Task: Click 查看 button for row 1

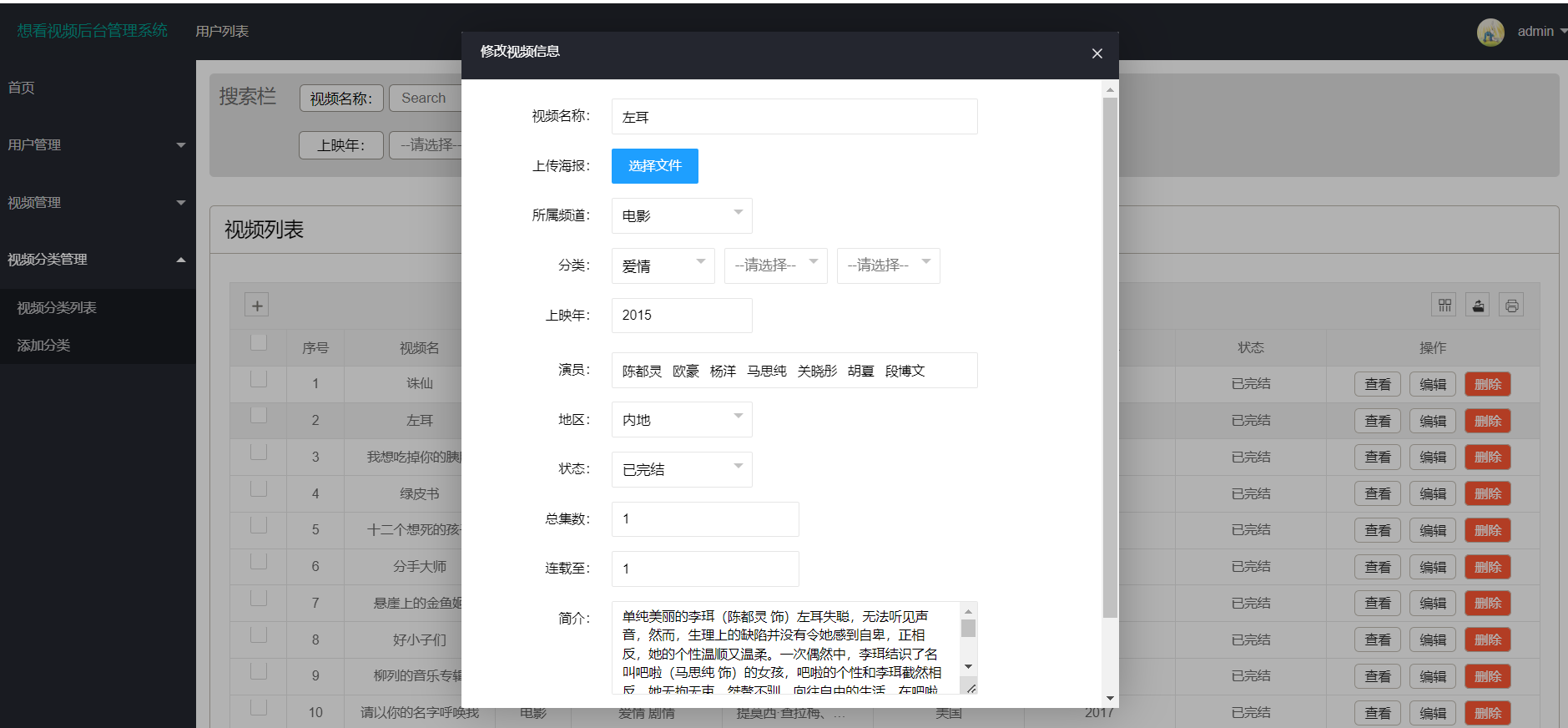Action: click(x=1378, y=384)
